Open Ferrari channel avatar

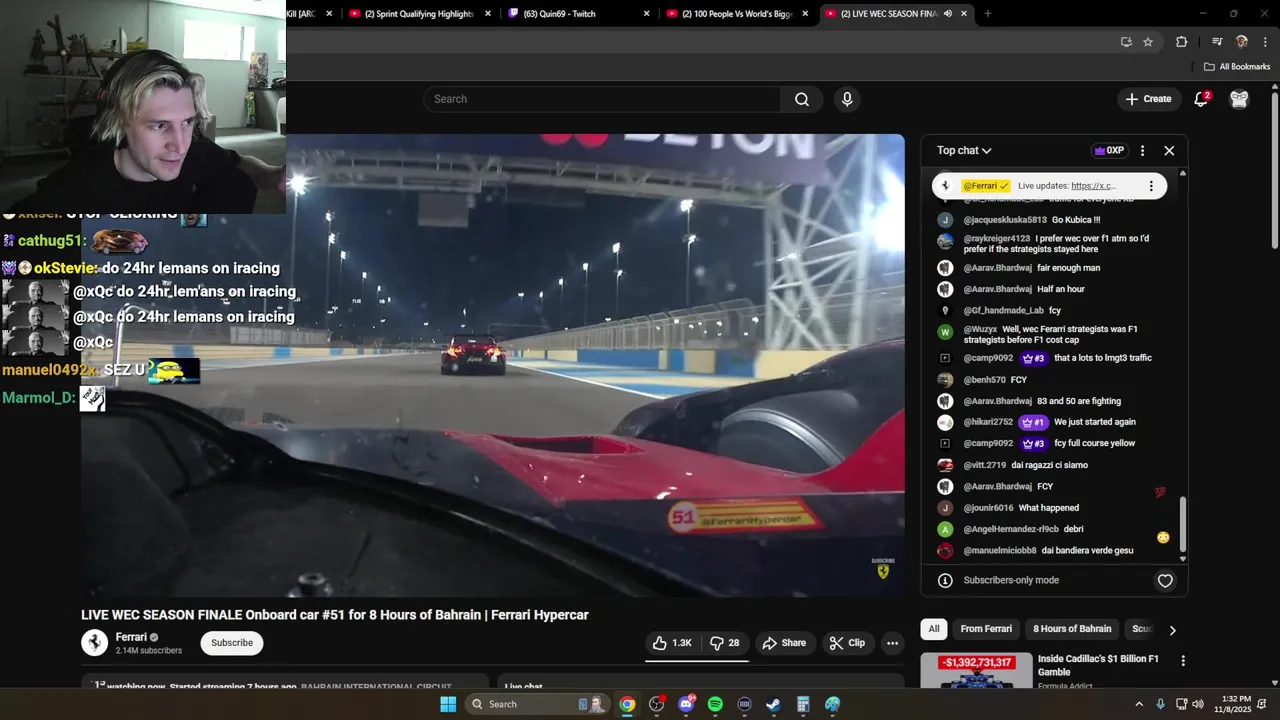click(x=94, y=643)
